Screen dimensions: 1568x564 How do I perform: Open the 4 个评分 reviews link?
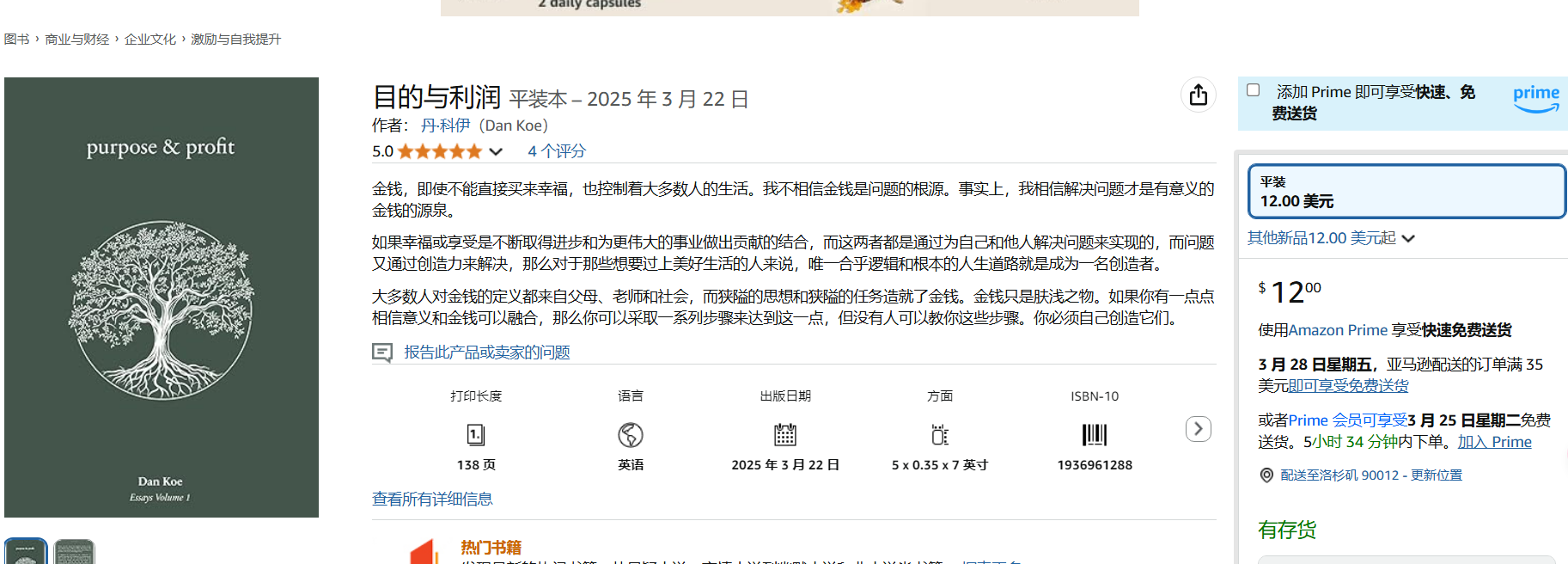click(557, 151)
